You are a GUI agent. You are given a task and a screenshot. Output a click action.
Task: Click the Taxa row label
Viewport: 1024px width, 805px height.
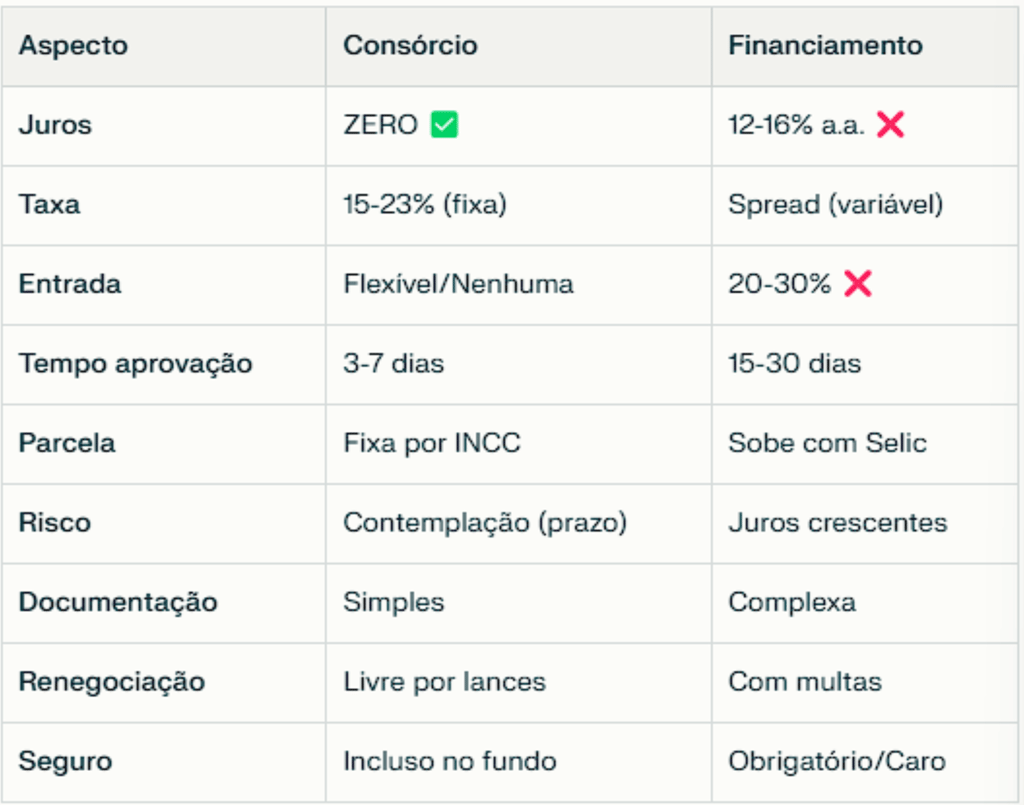[49, 205]
